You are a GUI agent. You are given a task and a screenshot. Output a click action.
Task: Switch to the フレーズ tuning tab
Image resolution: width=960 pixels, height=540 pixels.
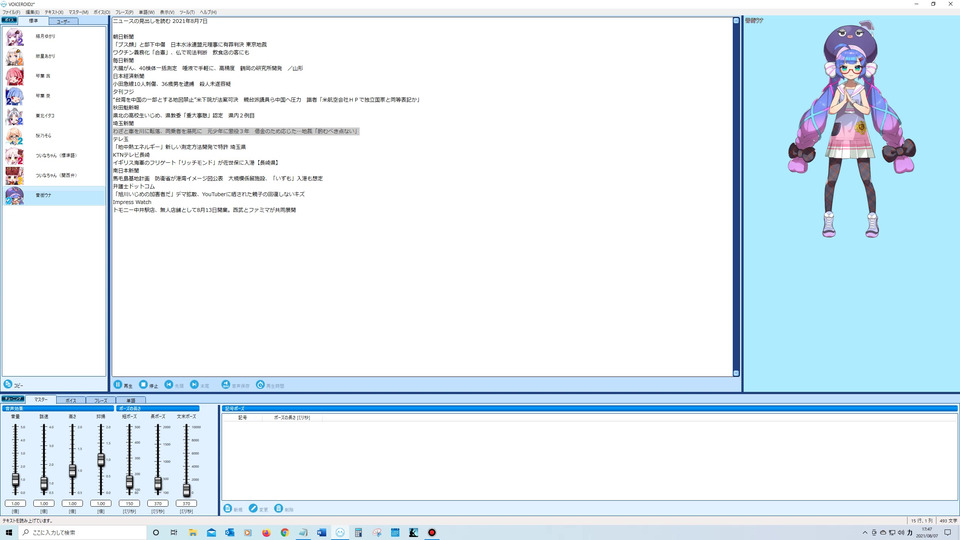coord(100,400)
